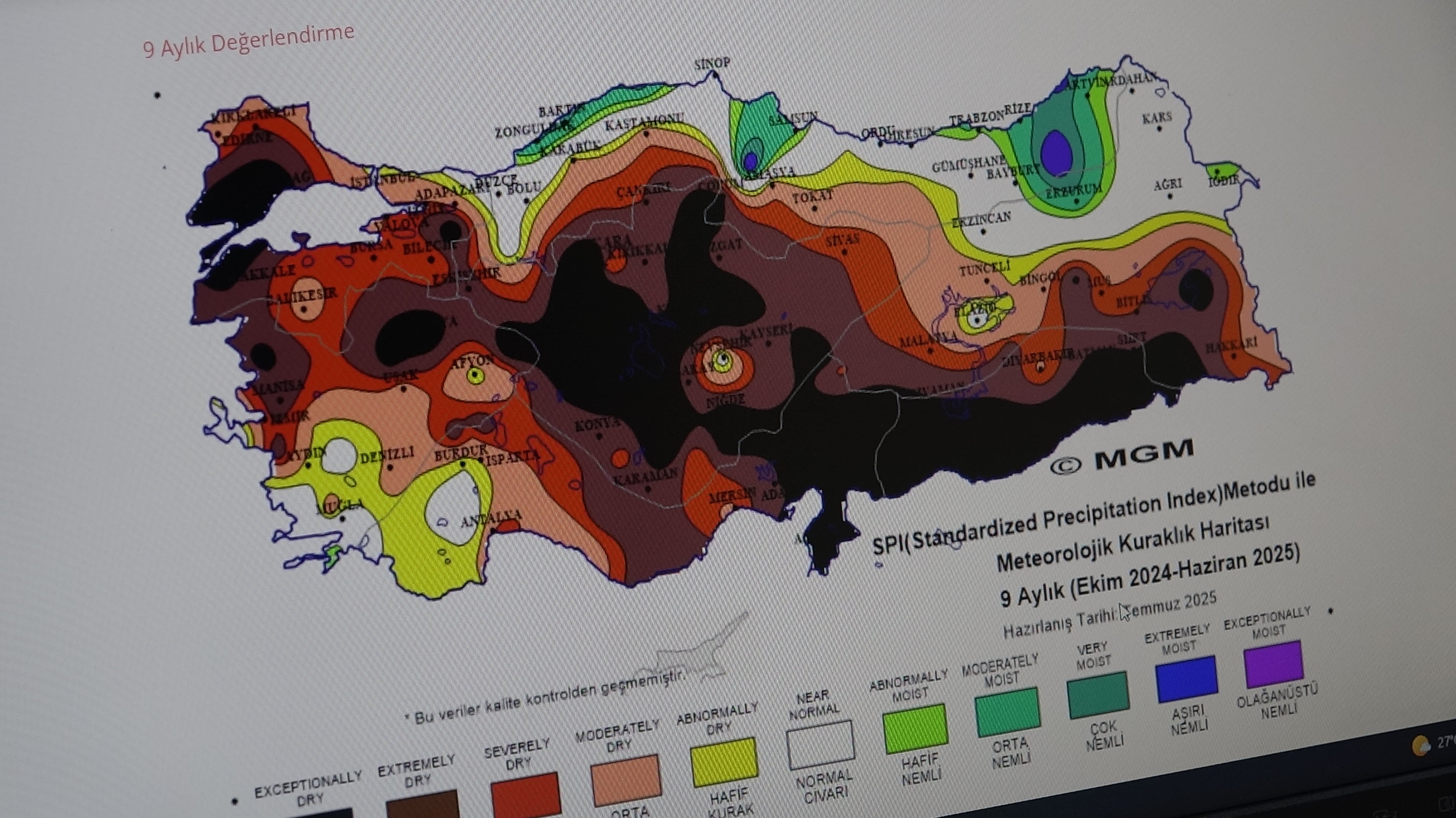
Task: Click the Afyon station marker circle
Action: [x=475, y=376]
